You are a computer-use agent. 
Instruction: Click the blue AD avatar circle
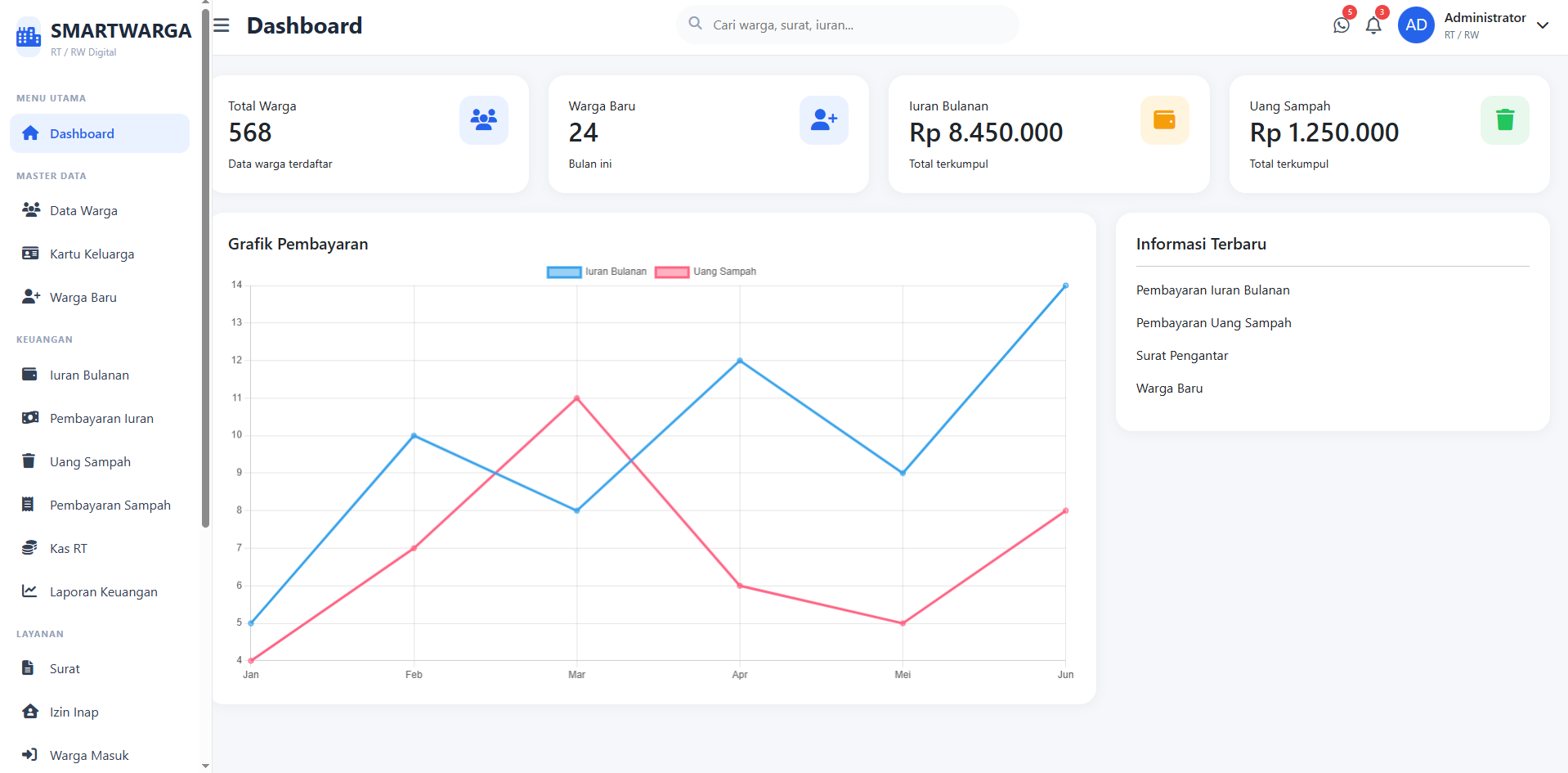1416,25
